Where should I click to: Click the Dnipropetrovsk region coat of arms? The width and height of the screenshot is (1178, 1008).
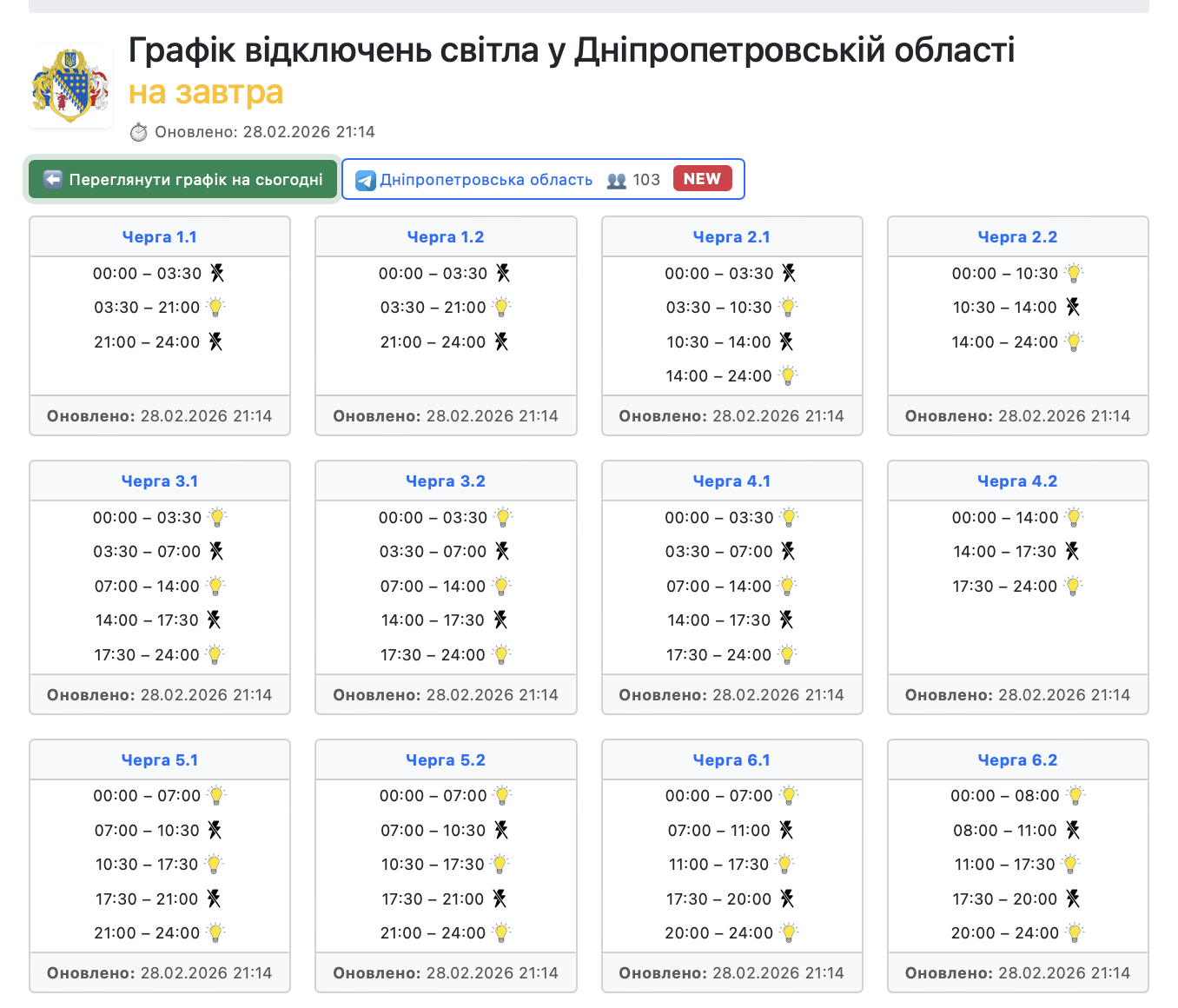point(70,86)
